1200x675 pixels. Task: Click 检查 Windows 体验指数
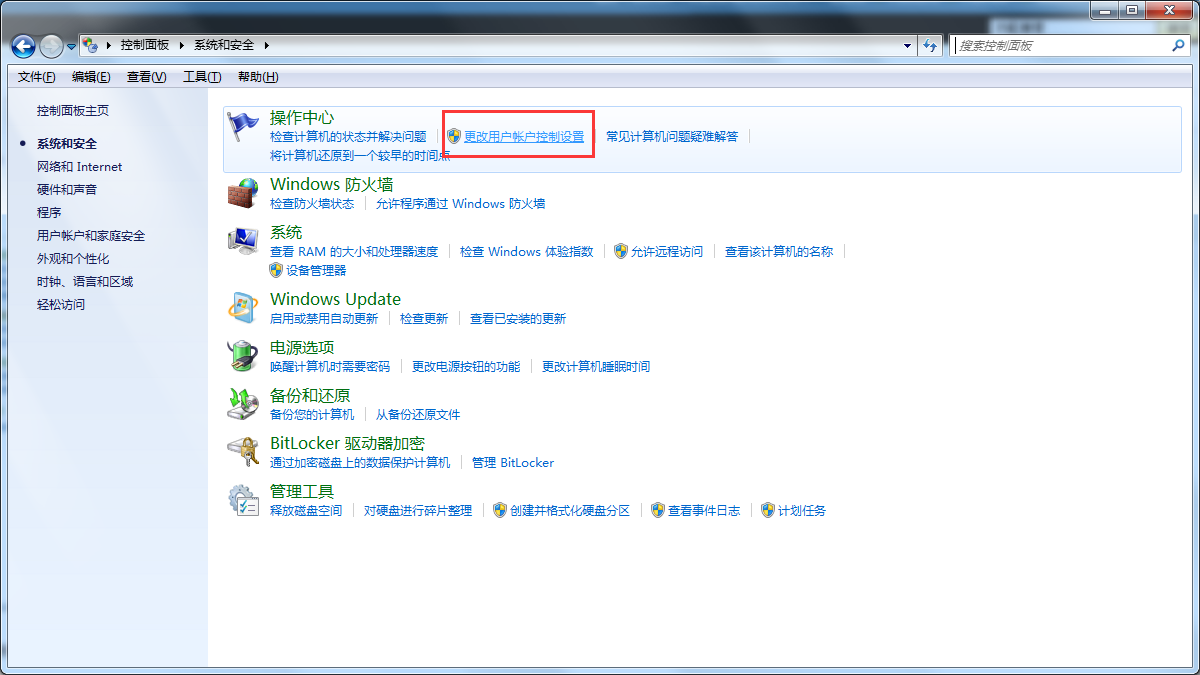click(x=527, y=252)
